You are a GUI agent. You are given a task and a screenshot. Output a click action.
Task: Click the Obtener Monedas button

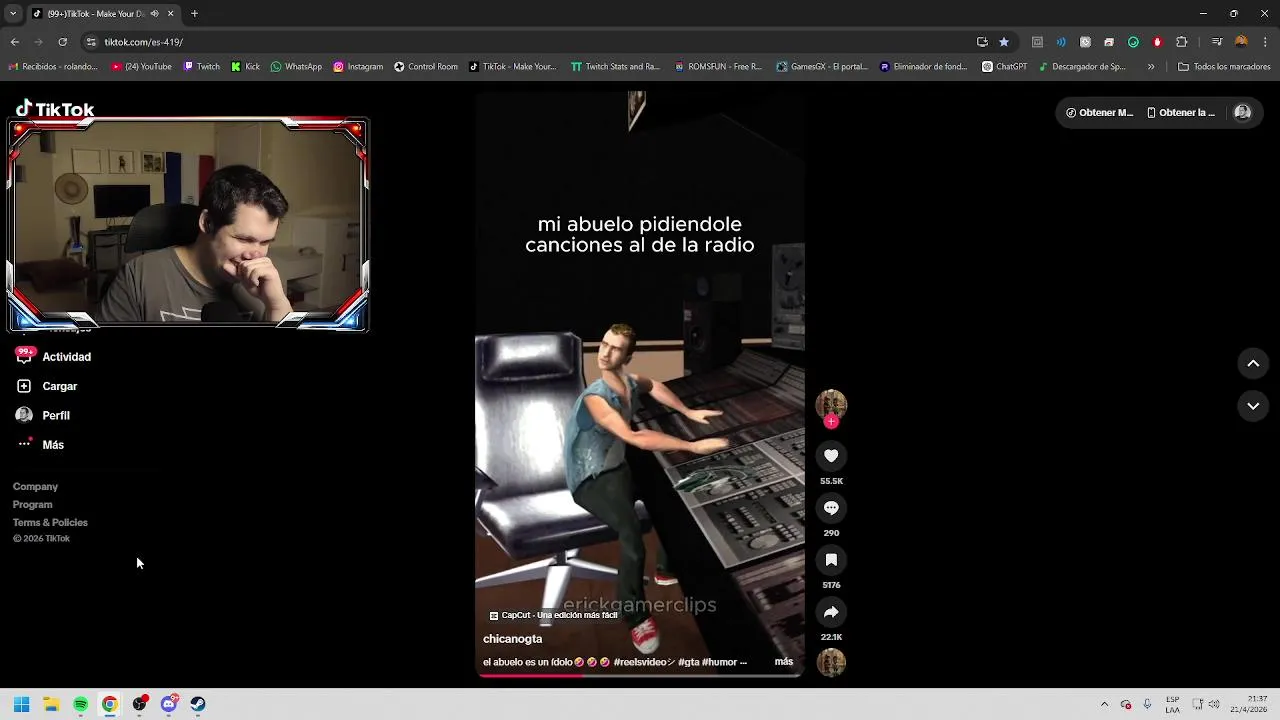pos(1099,113)
